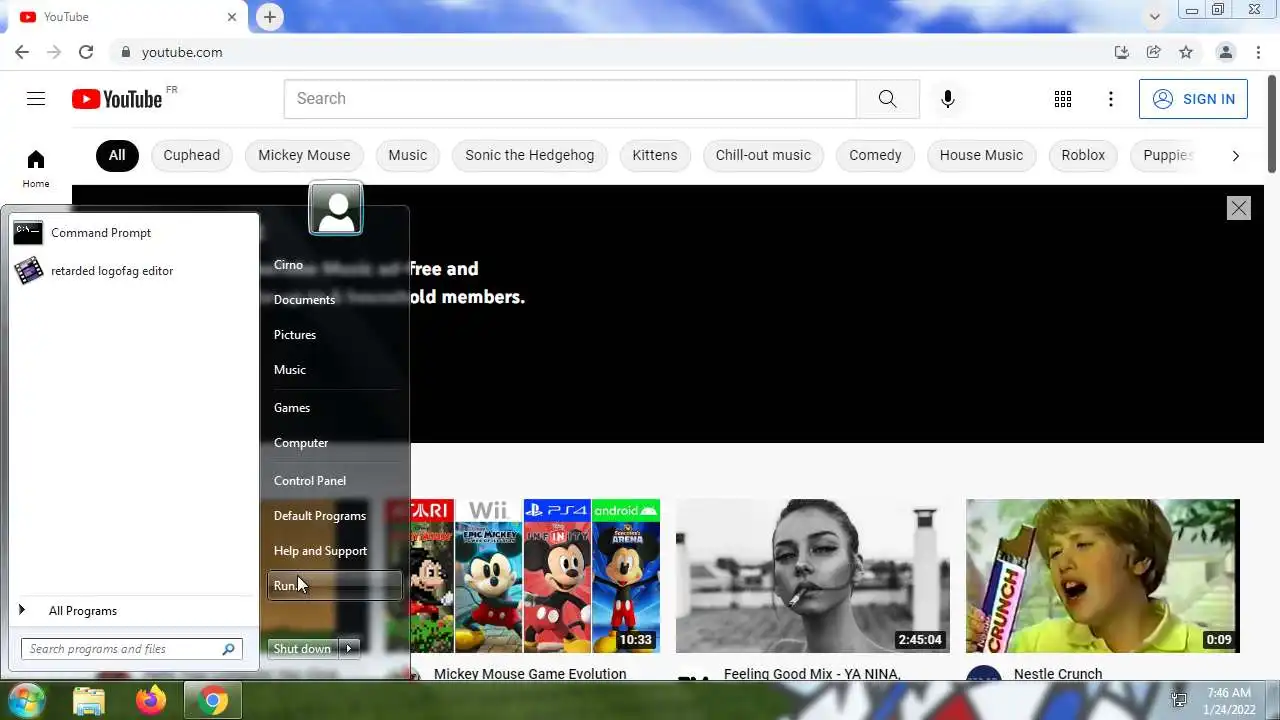
Task: Select the Kittens chip
Action: pyautogui.click(x=655, y=155)
